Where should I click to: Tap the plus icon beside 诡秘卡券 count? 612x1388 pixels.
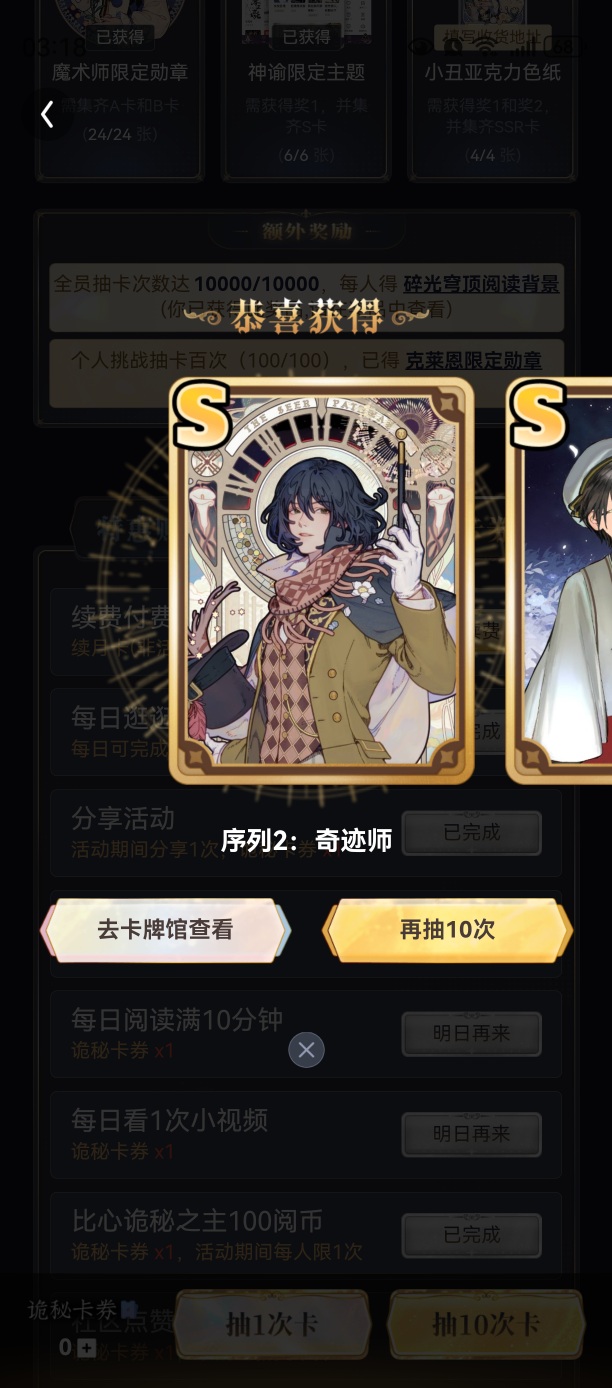click(x=87, y=1348)
